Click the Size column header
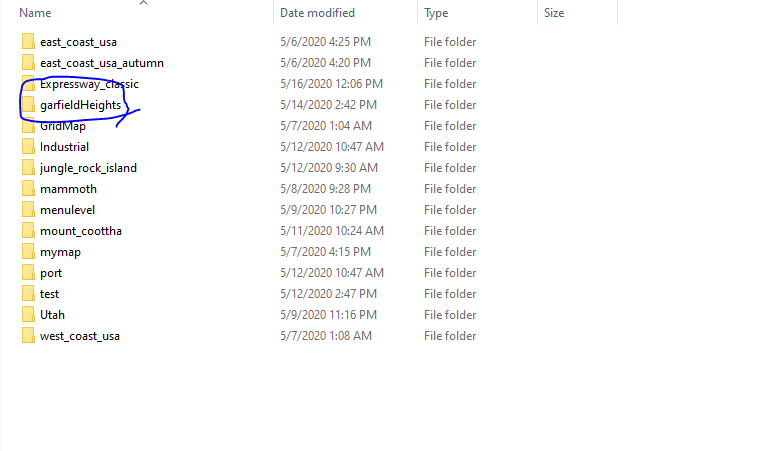 click(x=554, y=13)
